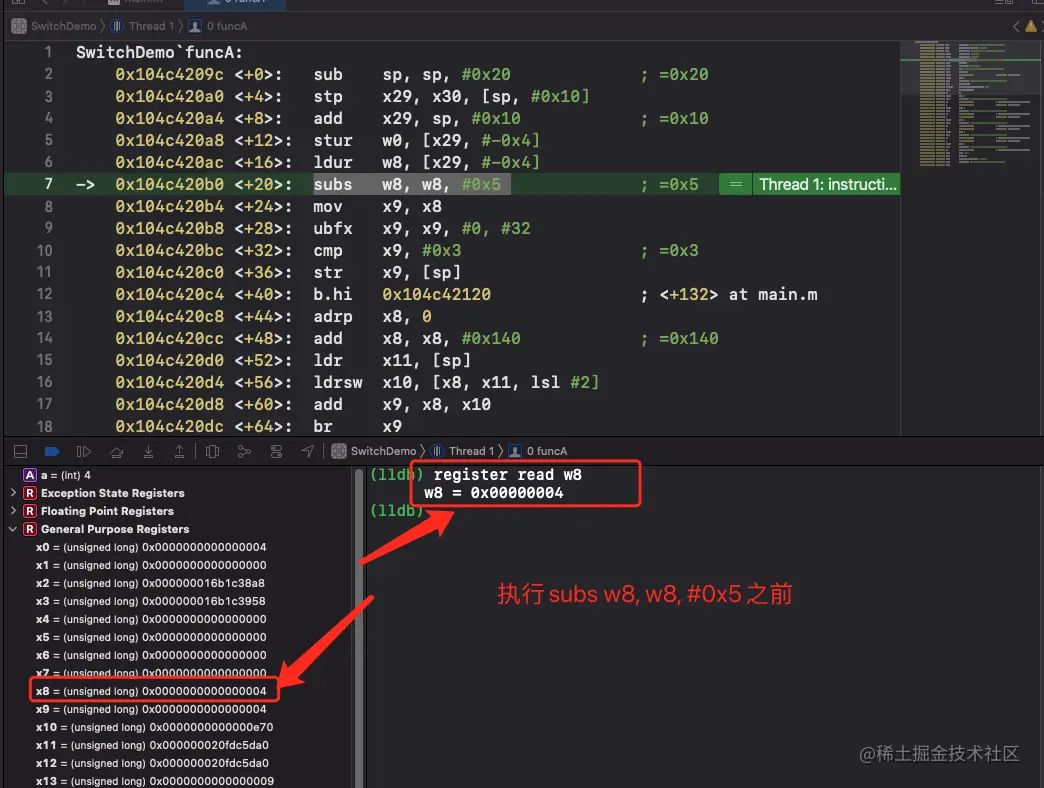Click the R icon of General Purpose Registers
The height and width of the screenshot is (788, 1044).
[x=30, y=529]
